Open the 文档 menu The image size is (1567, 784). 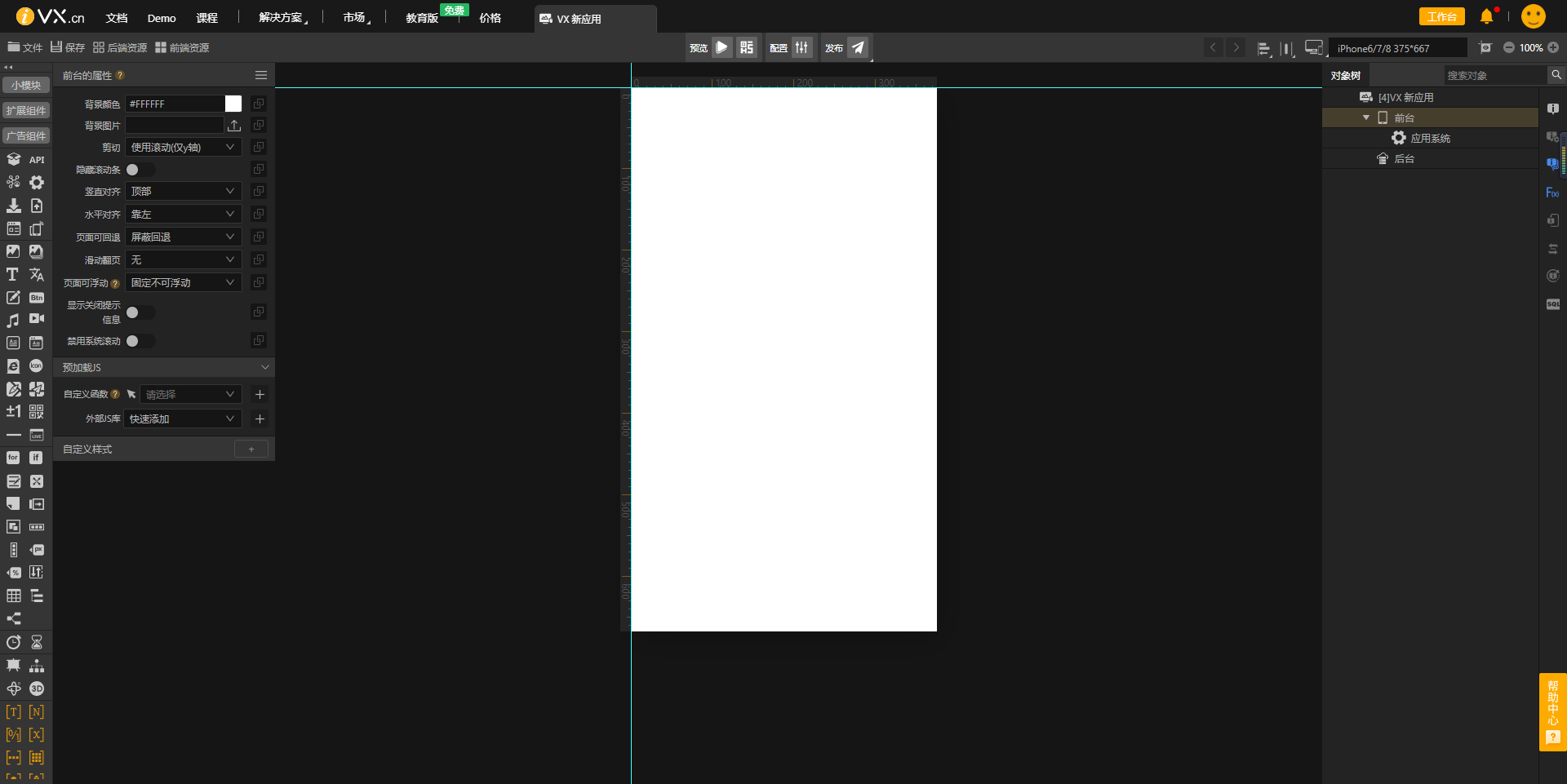pos(117,18)
